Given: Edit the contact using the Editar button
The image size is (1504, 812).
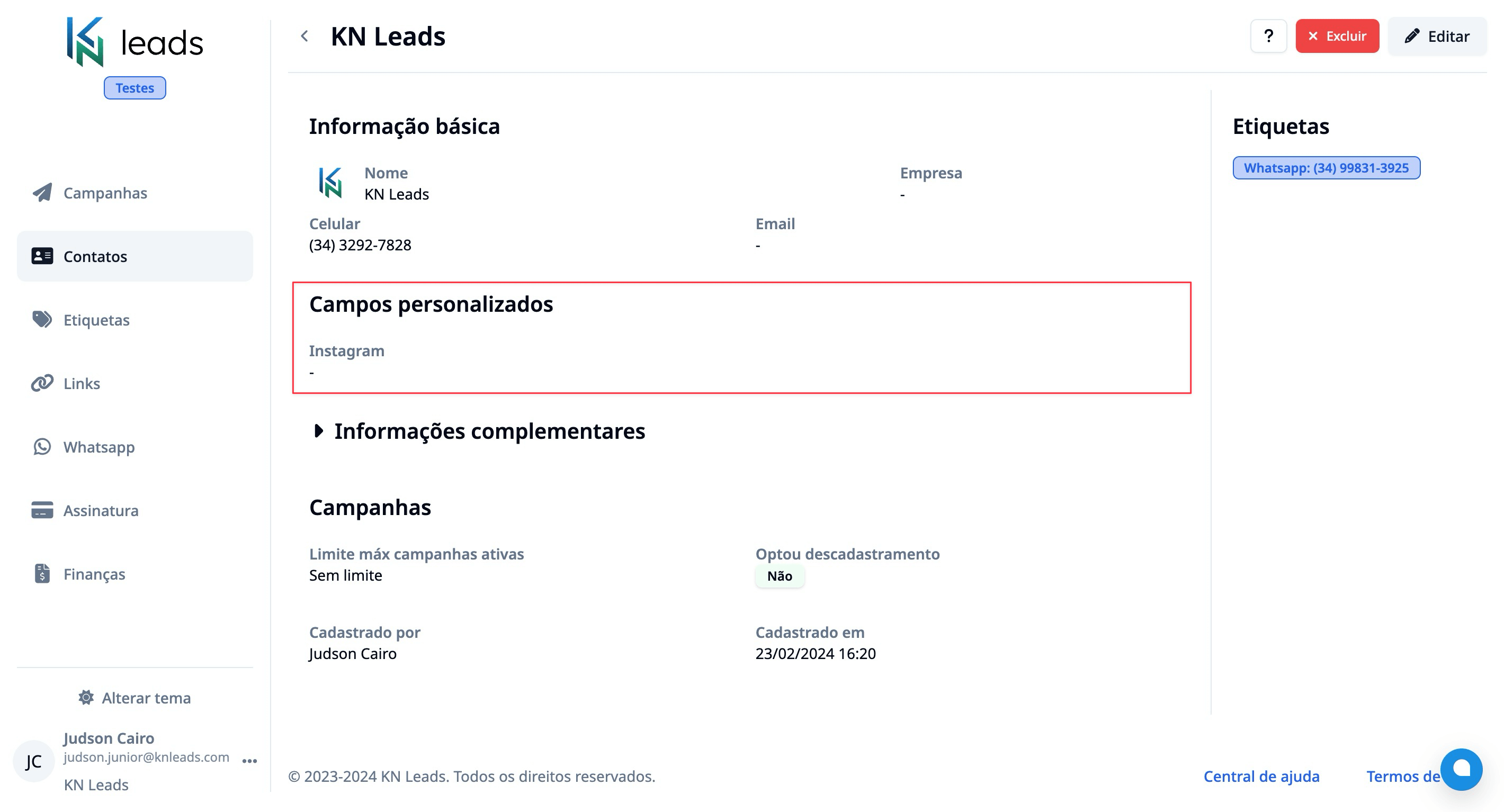Looking at the screenshot, I should coord(1437,36).
